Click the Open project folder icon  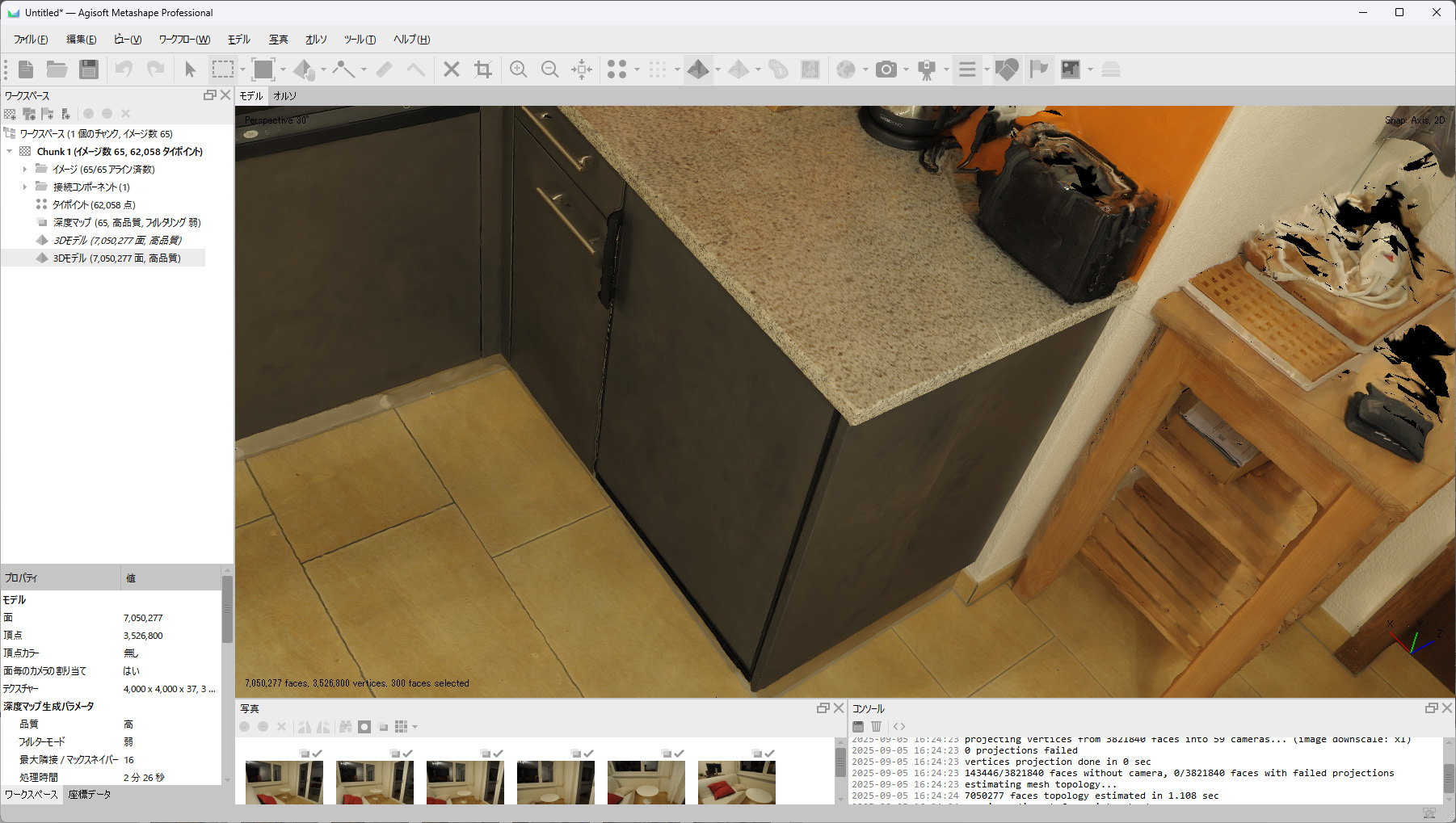[x=57, y=69]
